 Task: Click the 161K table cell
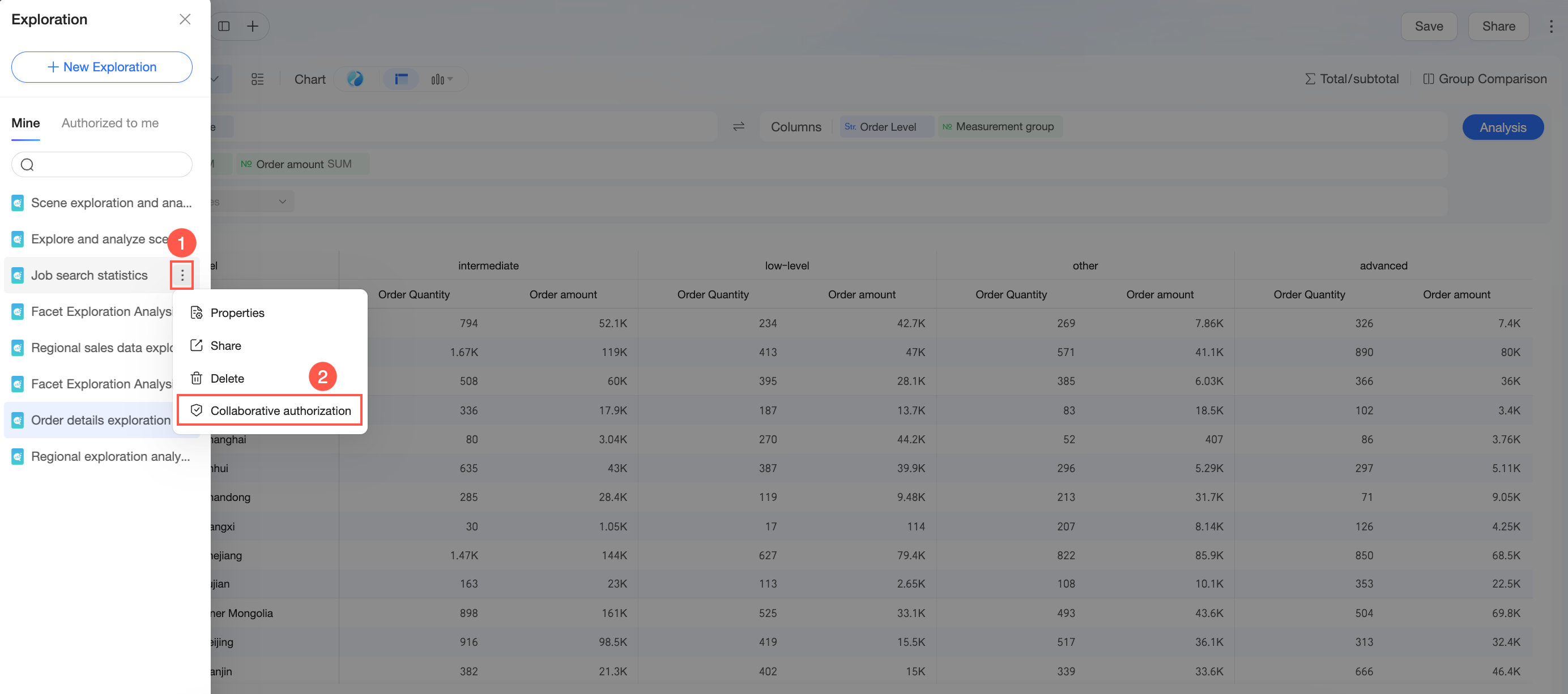click(613, 613)
